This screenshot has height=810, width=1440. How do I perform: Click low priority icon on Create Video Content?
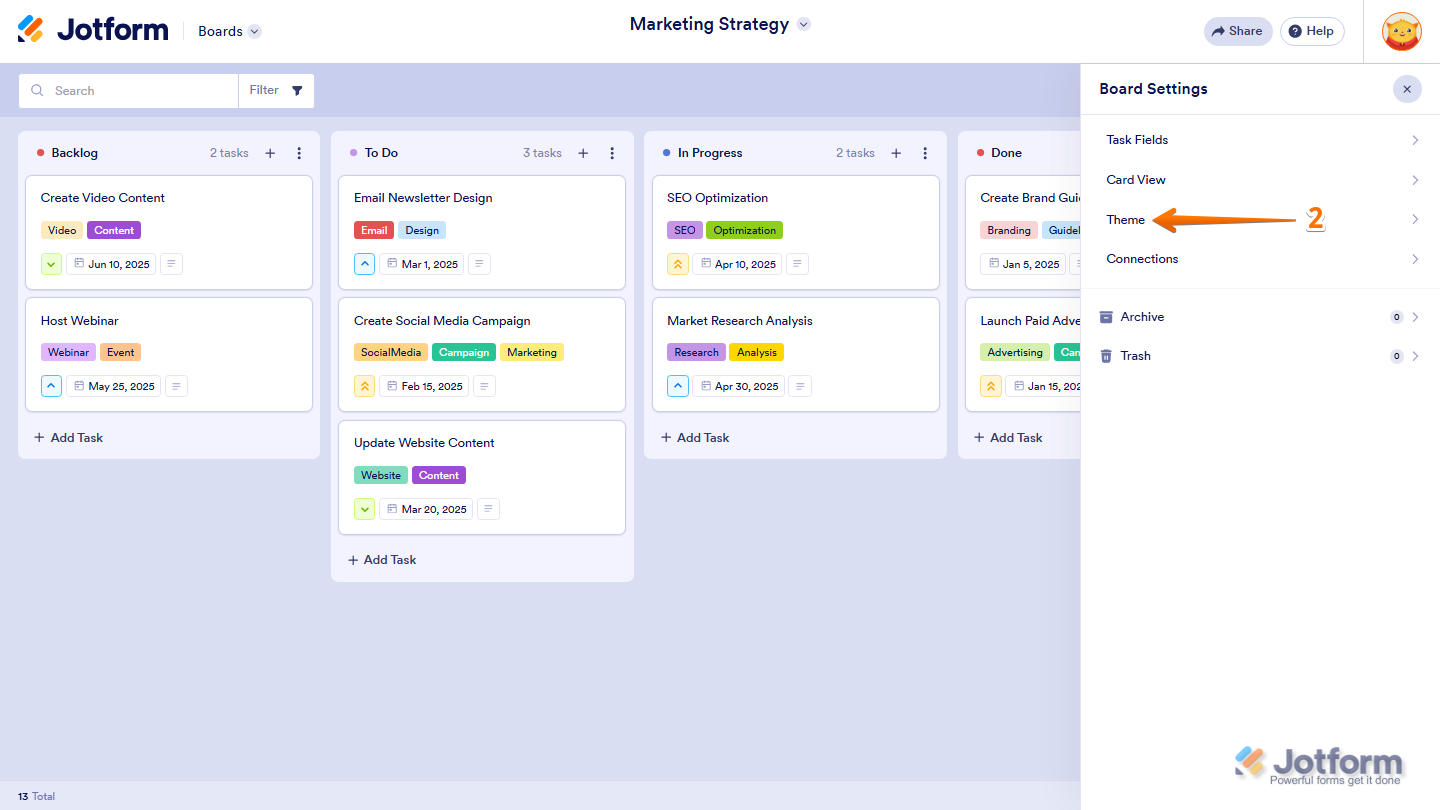pos(52,264)
